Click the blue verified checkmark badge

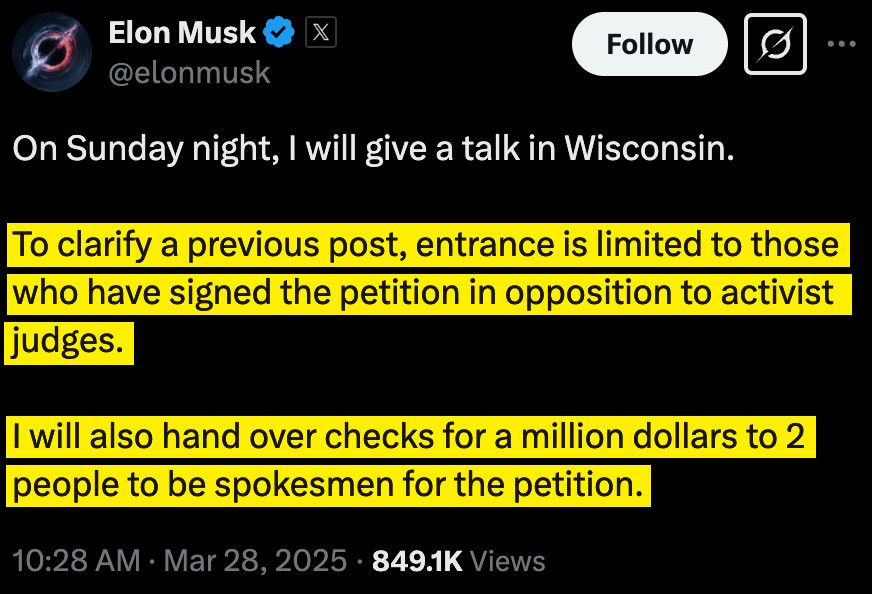[x=279, y=32]
